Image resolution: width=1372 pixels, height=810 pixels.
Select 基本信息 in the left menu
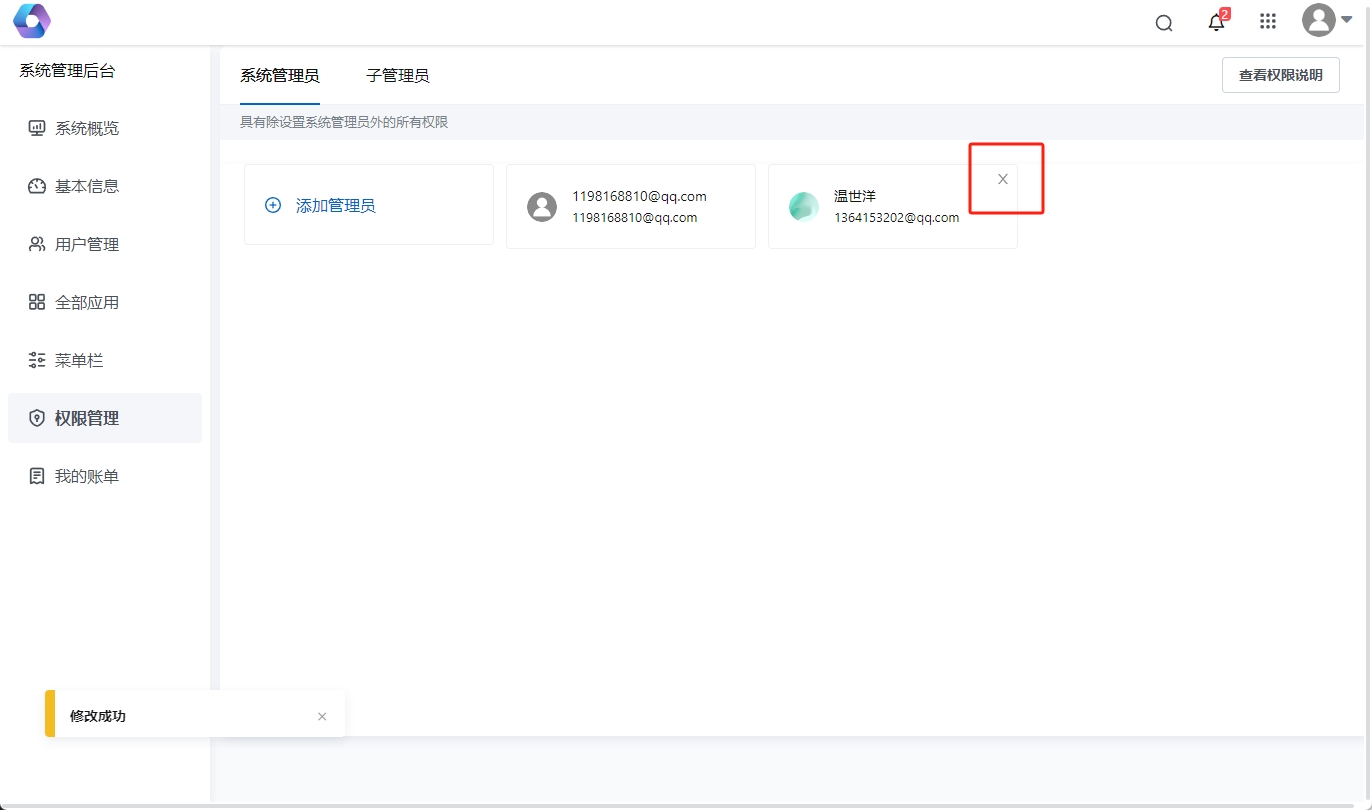[x=84, y=185]
